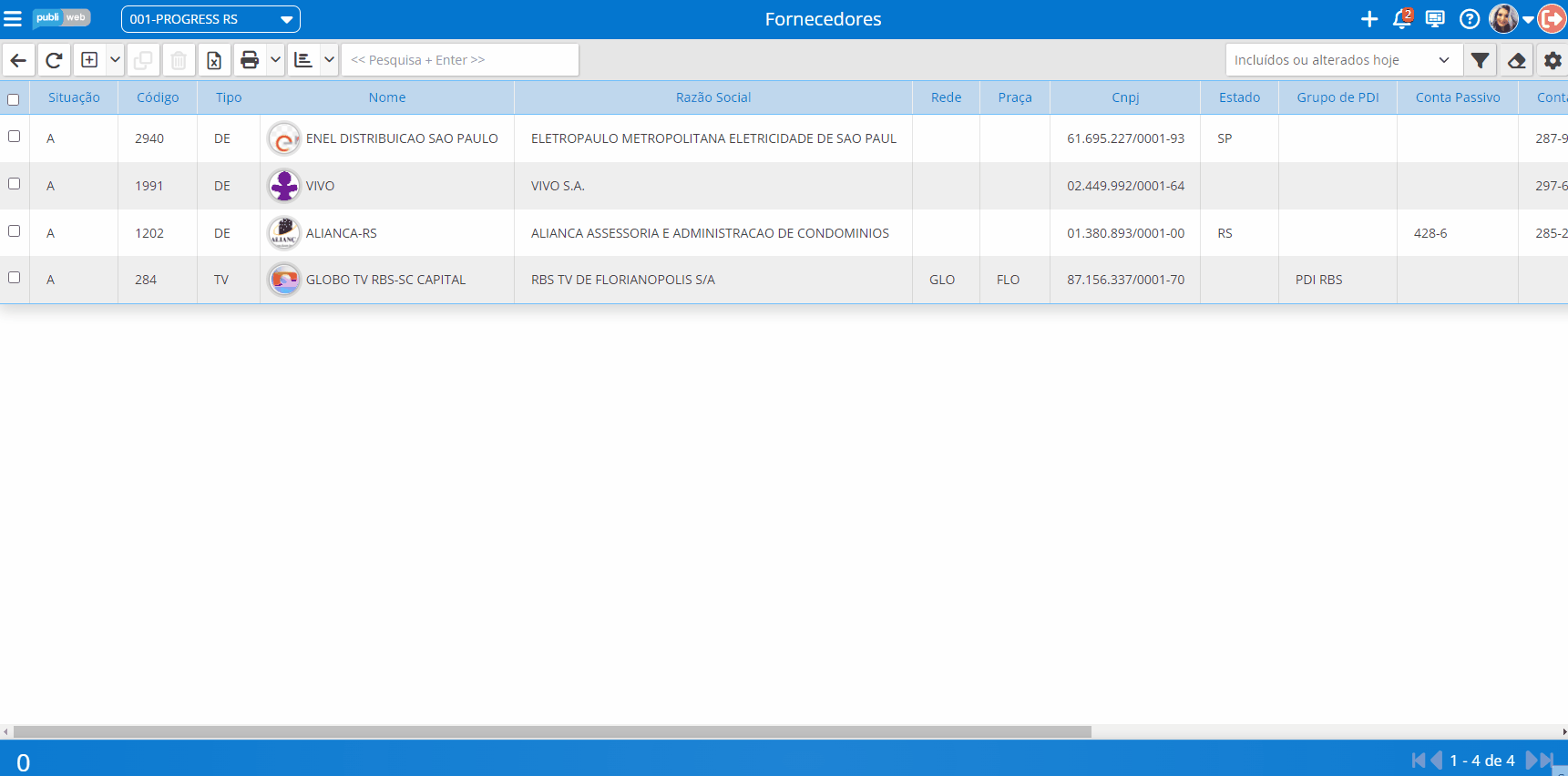Sort by Razão Social column header
The image size is (1568, 776).
pos(713,97)
